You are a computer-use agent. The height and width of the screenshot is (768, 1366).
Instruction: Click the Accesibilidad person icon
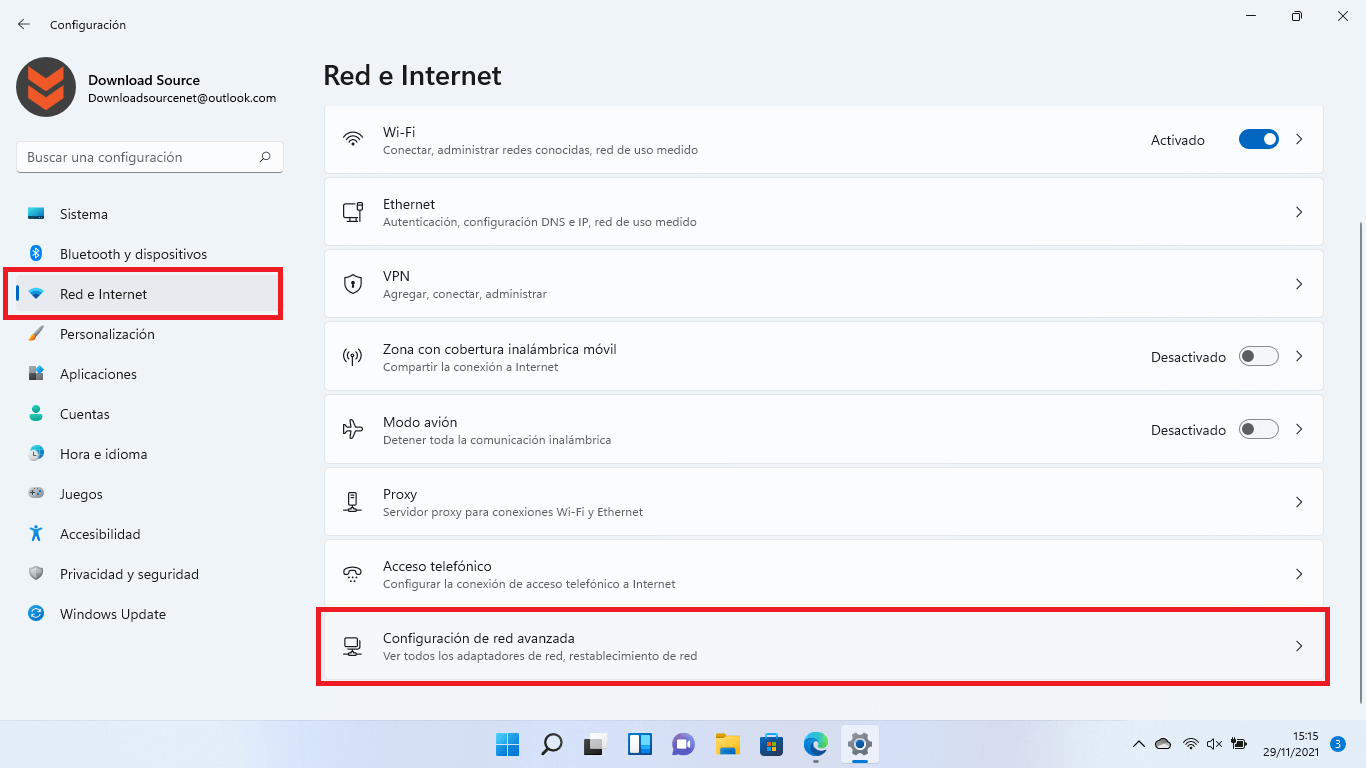[36, 534]
